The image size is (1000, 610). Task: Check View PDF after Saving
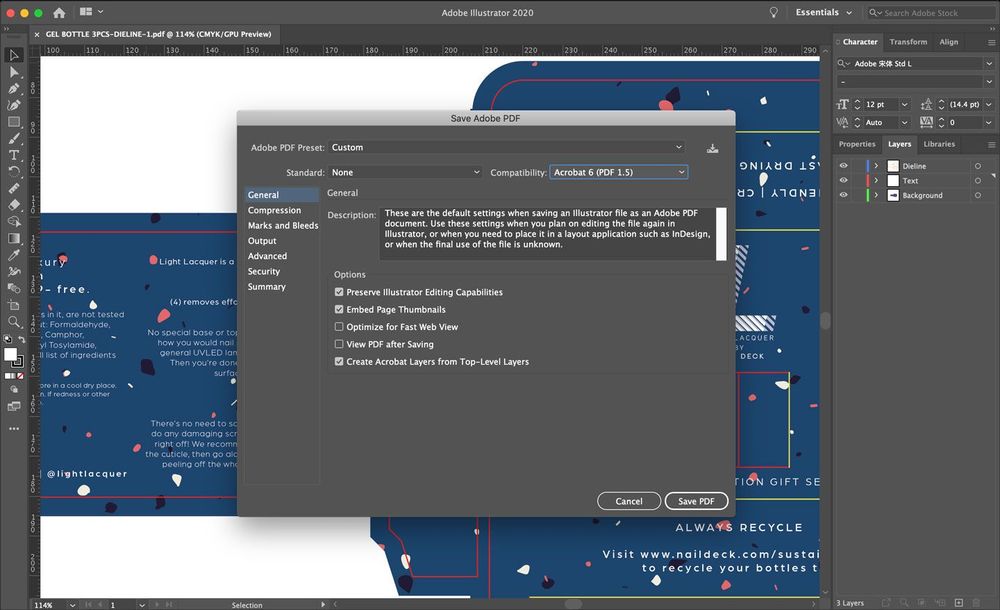(x=339, y=345)
